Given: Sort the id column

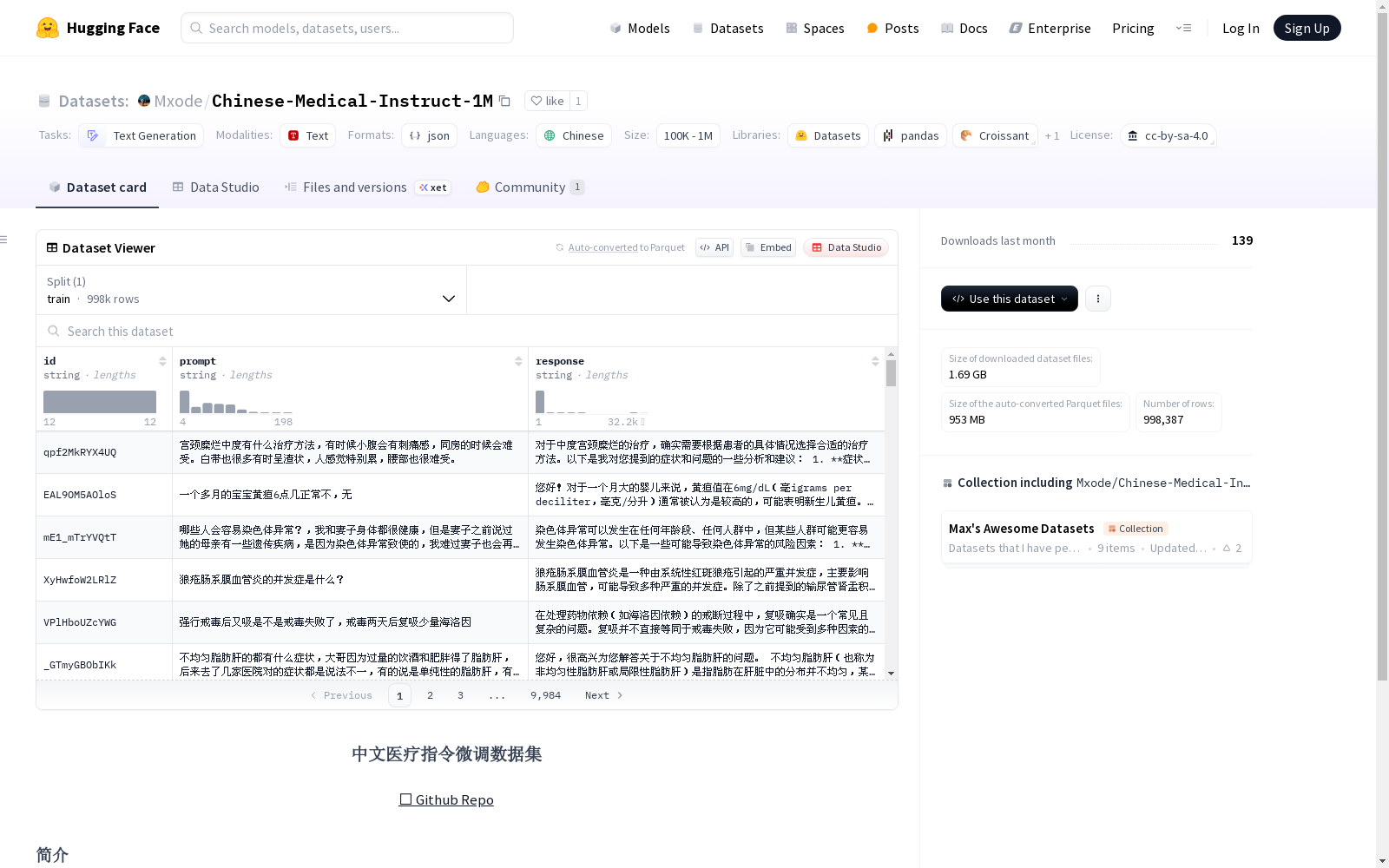Looking at the screenshot, I should 162,361.
